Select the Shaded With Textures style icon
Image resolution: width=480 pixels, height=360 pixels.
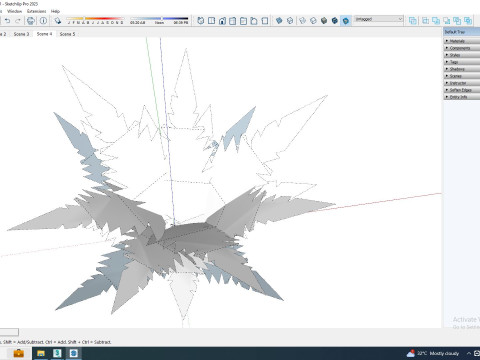point(335,21)
